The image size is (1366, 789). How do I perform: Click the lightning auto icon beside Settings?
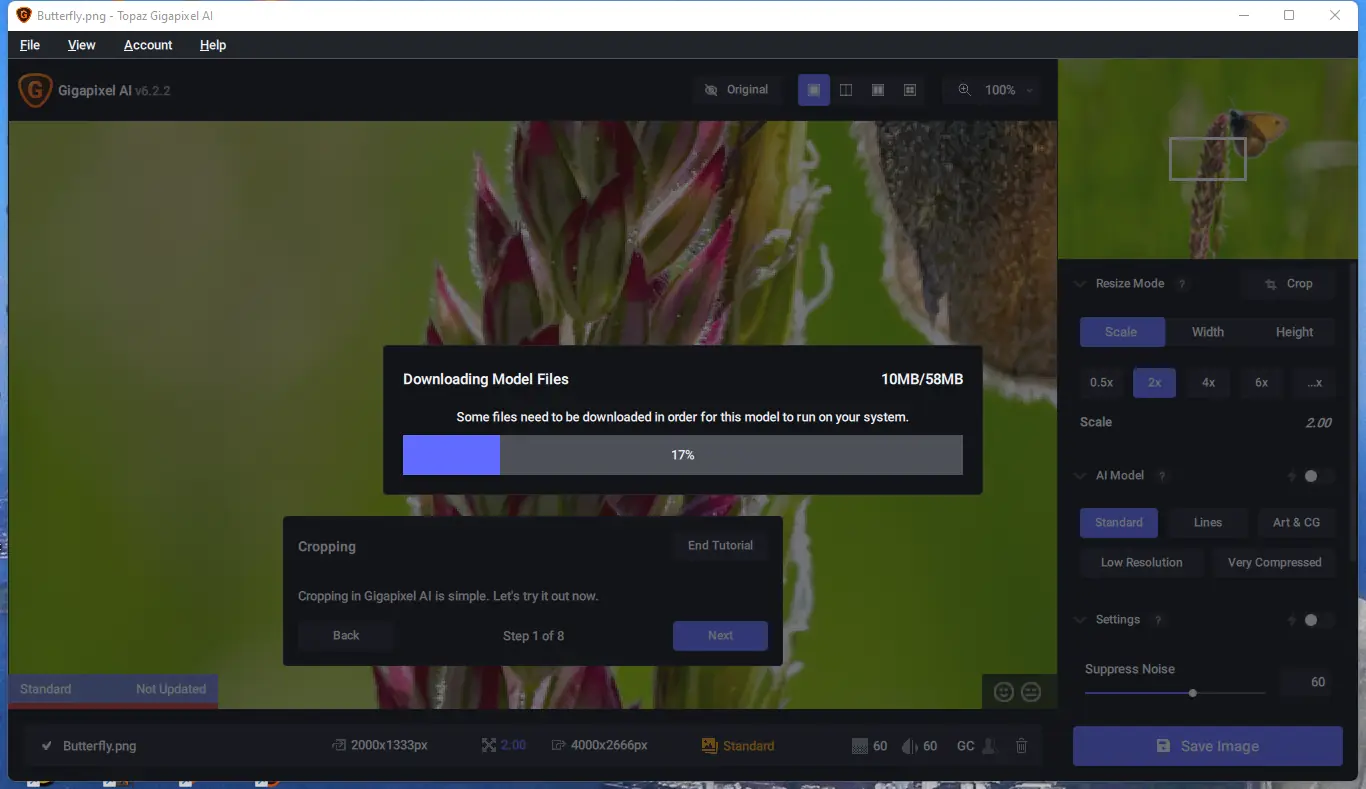(1292, 620)
